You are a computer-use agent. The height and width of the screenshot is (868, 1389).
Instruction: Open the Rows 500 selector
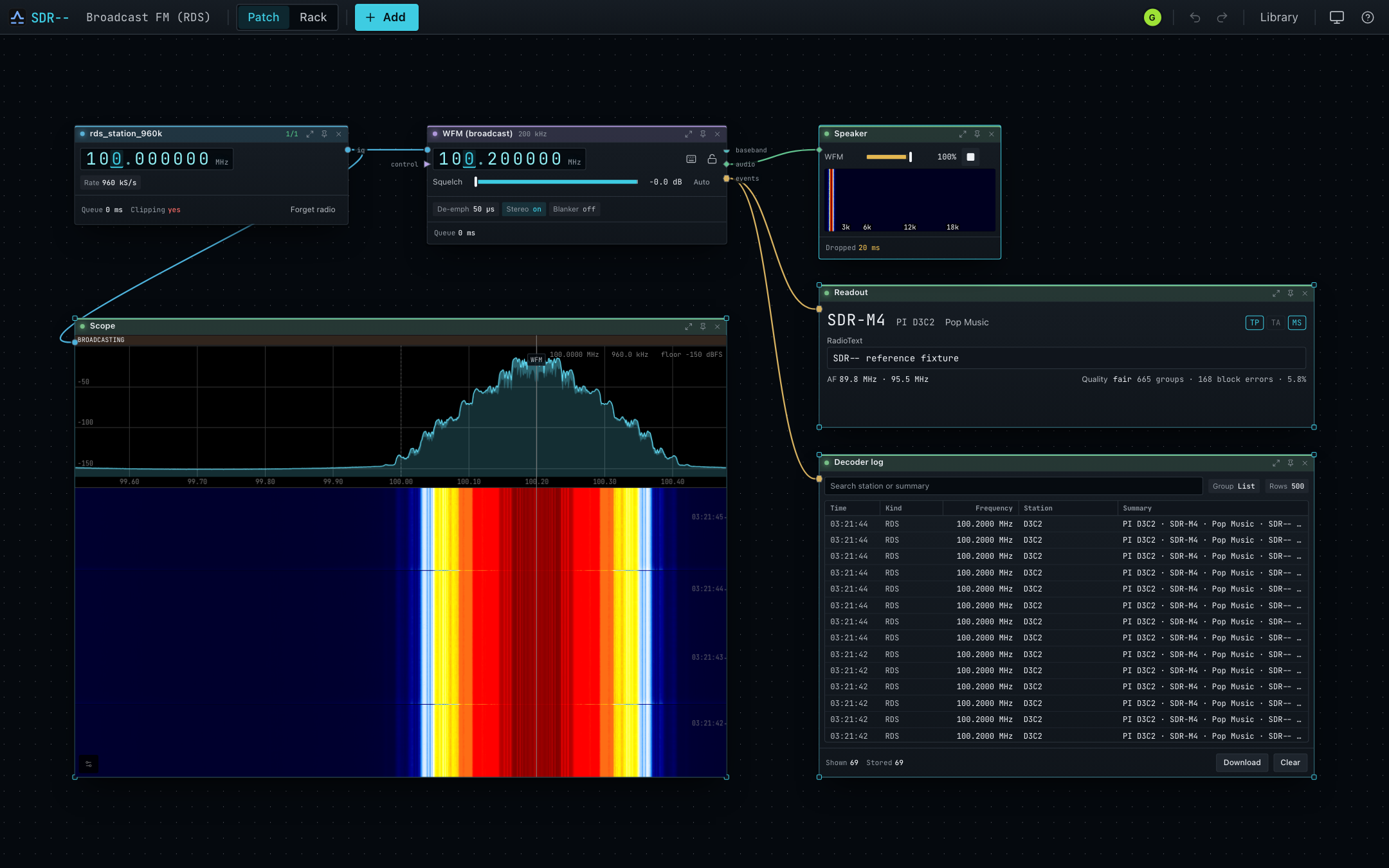[x=1286, y=486]
